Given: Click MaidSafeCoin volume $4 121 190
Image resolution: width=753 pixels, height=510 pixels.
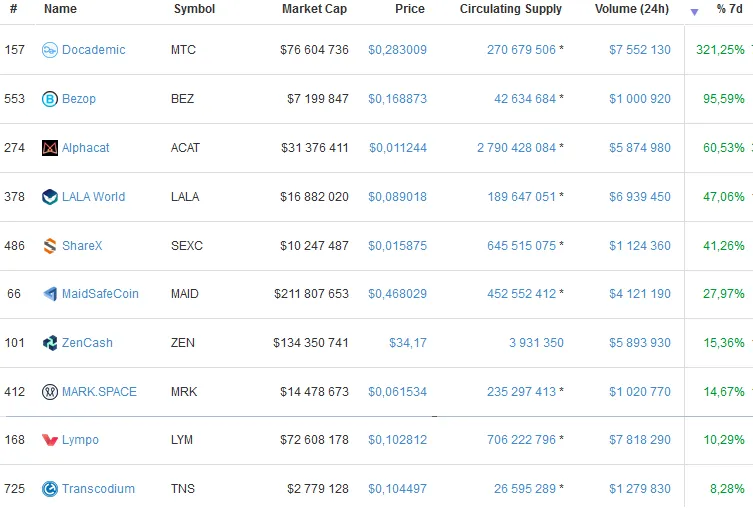Looking at the screenshot, I should pyautogui.click(x=640, y=294).
